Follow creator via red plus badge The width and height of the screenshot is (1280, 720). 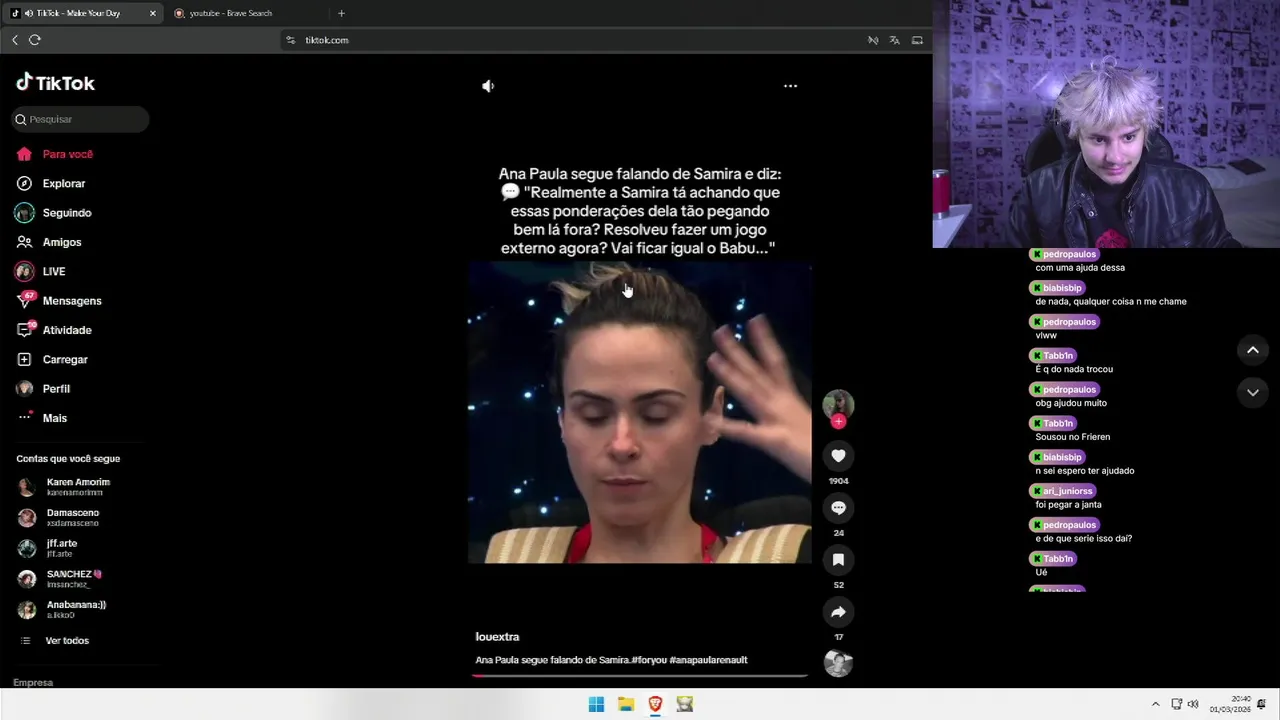pyautogui.click(x=838, y=422)
